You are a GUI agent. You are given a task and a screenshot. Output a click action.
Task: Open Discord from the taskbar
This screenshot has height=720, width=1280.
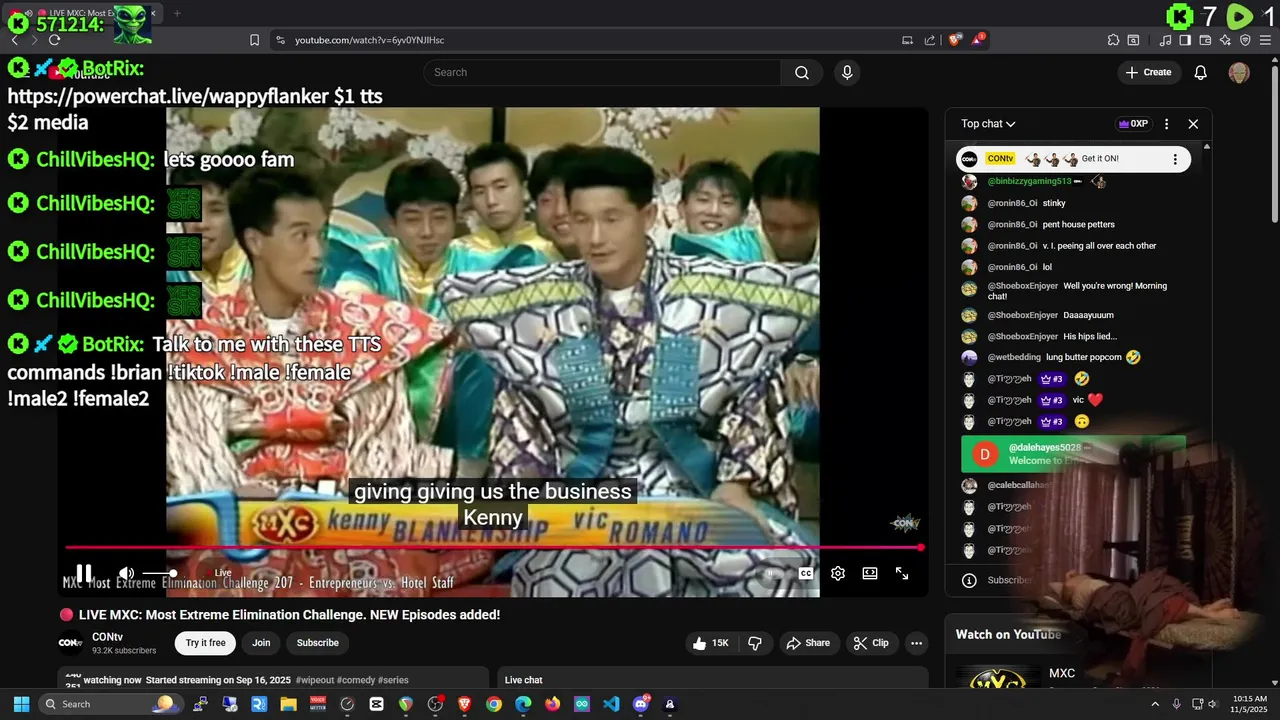641,704
